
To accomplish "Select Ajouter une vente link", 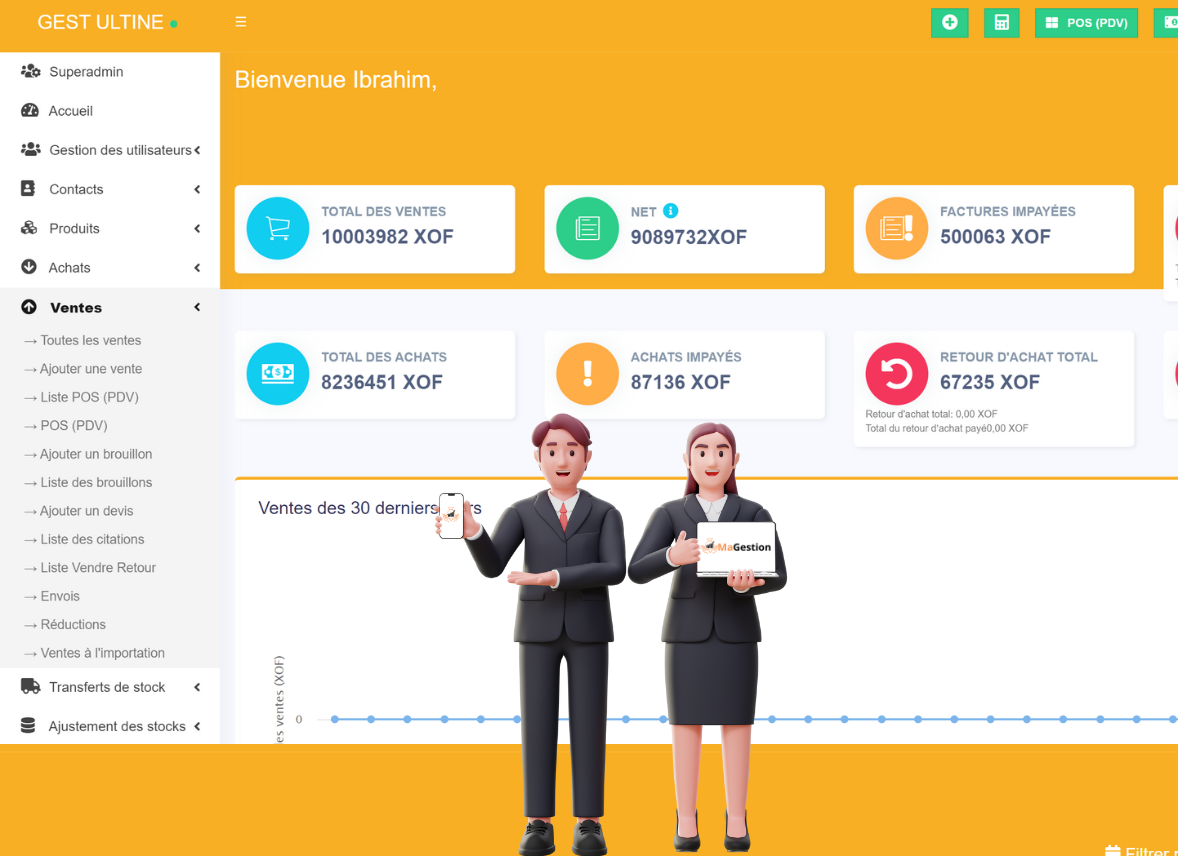I will click(90, 369).
